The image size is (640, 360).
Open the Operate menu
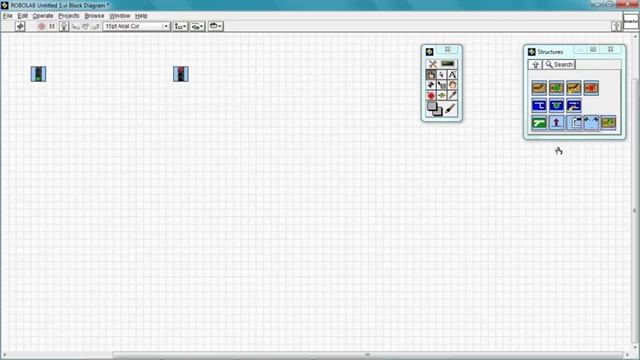43,16
